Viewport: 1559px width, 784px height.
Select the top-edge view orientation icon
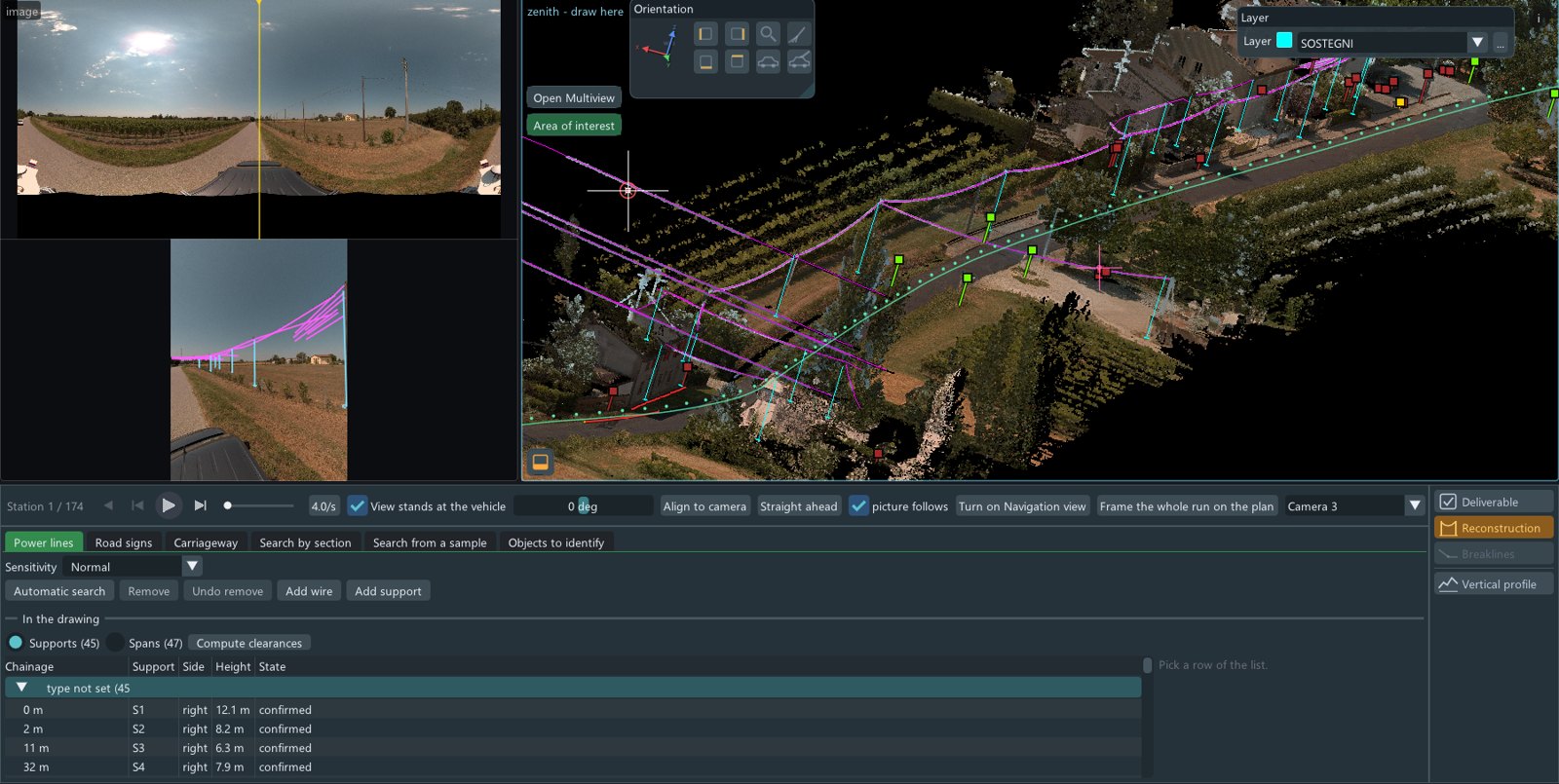click(738, 61)
